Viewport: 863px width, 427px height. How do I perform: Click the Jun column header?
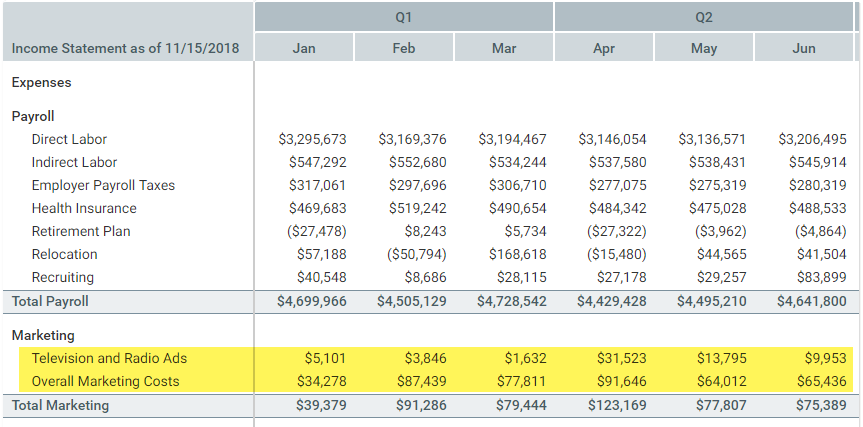pyautogui.click(x=803, y=48)
